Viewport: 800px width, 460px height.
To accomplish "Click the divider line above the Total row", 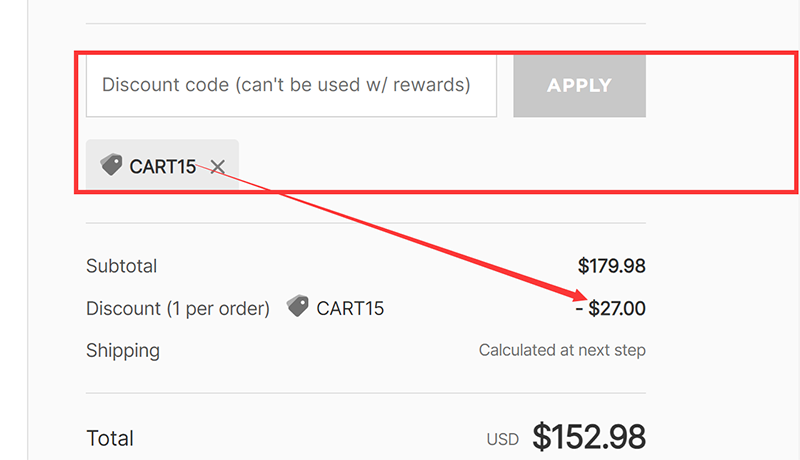I will [366, 393].
